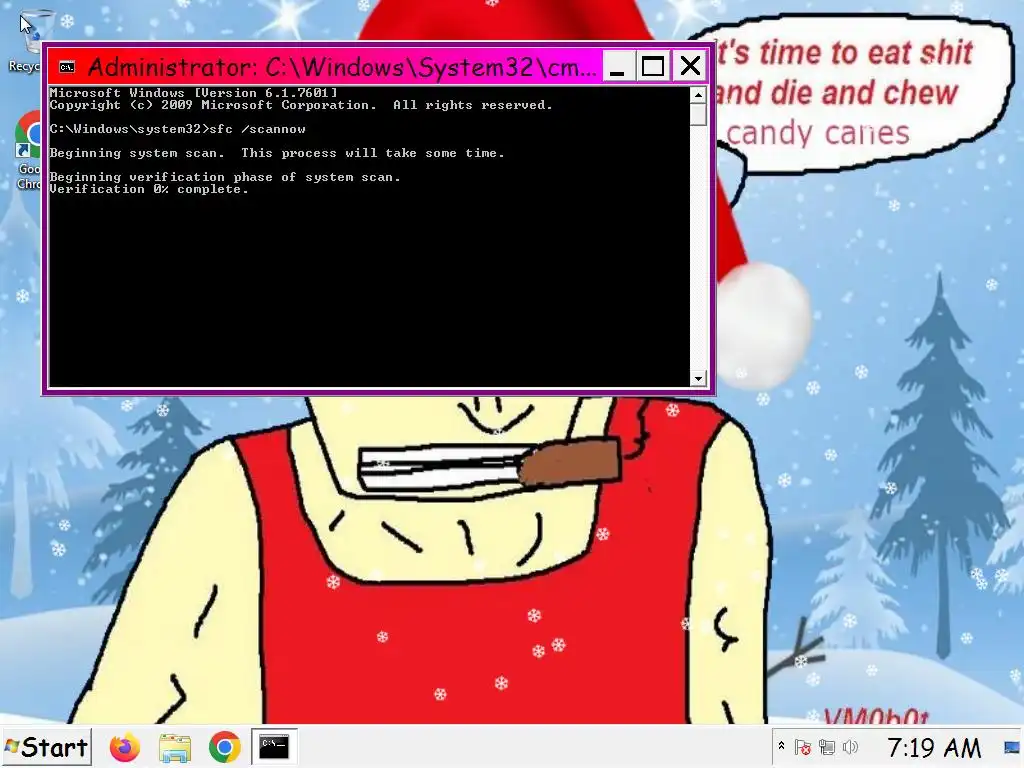Open the network tray icon
This screenshot has width=1024, height=768.
pyautogui.click(x=827, y=747)
